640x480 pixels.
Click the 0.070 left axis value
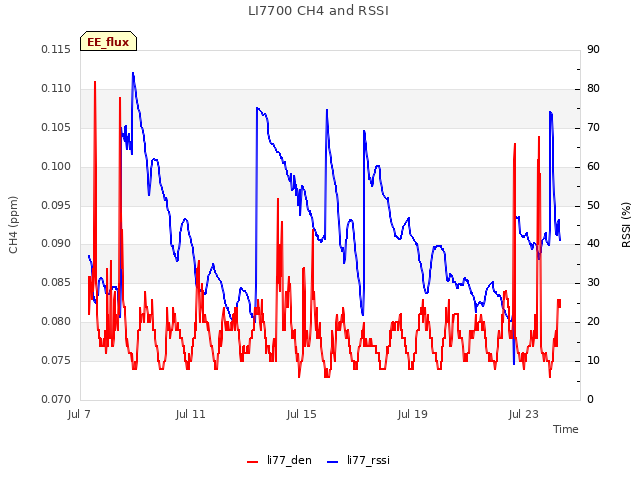click(x=56, y=400)
